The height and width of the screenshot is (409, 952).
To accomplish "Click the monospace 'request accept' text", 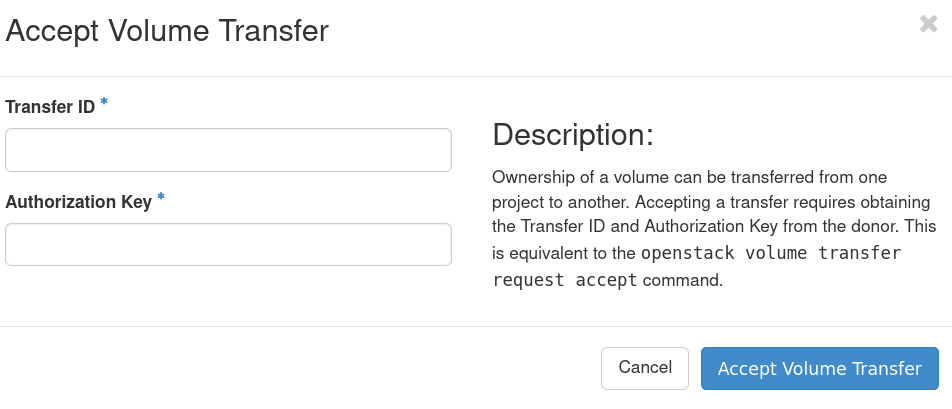I will (565, 280).
